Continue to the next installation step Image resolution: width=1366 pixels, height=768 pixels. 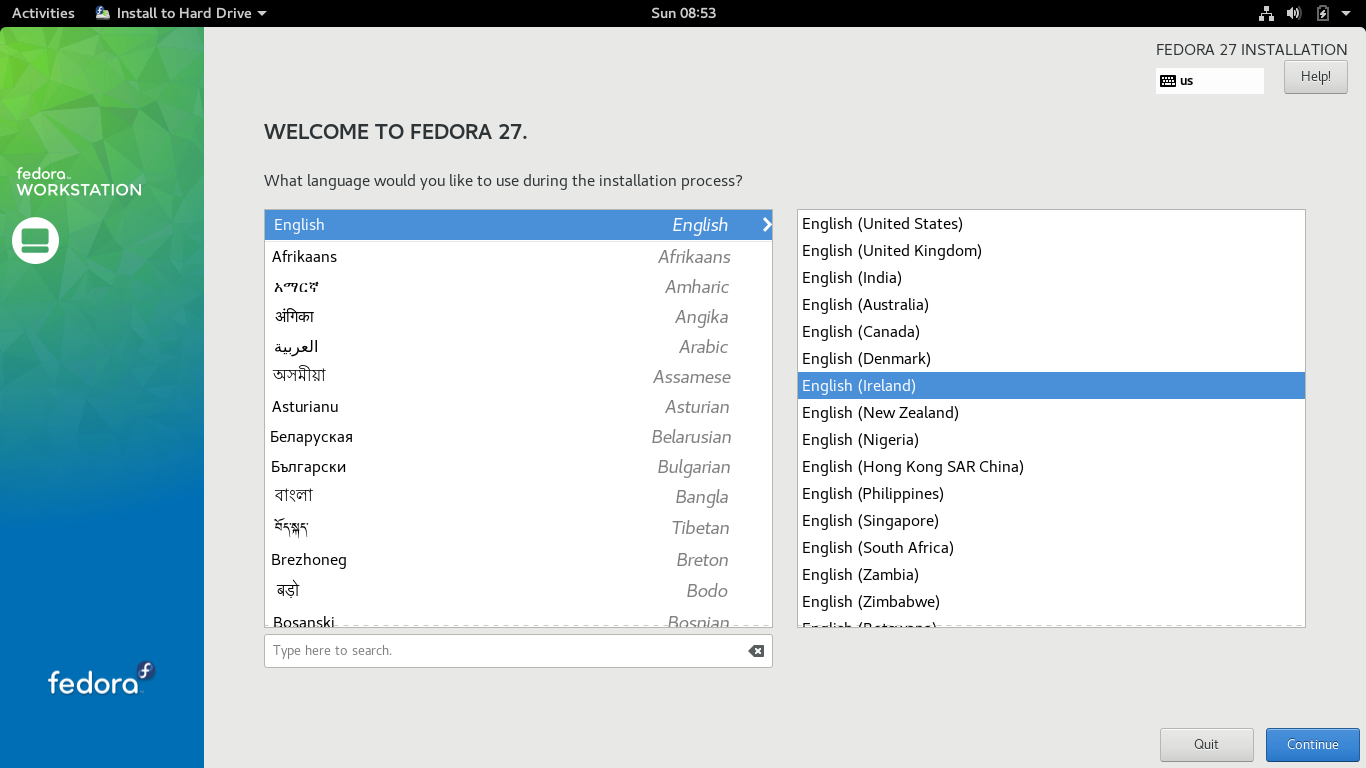point(1312,745)
